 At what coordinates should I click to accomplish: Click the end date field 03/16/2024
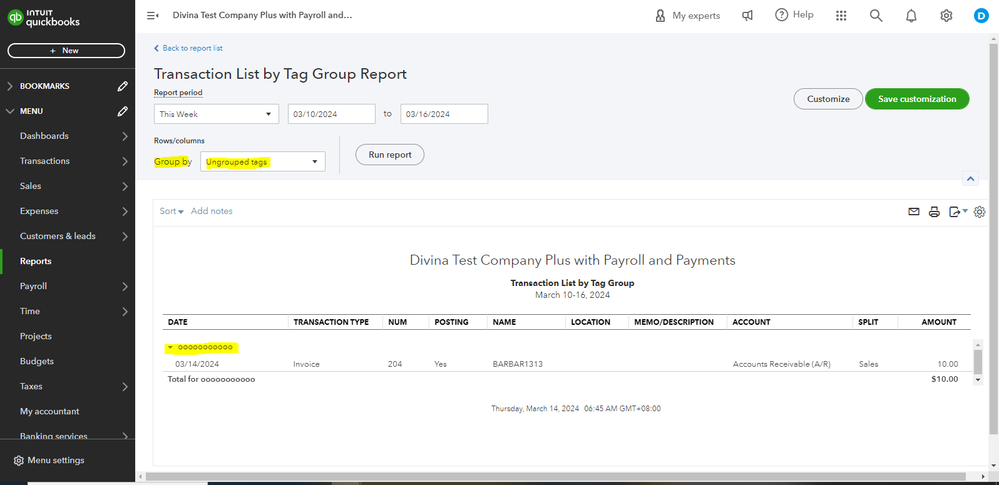444,114
